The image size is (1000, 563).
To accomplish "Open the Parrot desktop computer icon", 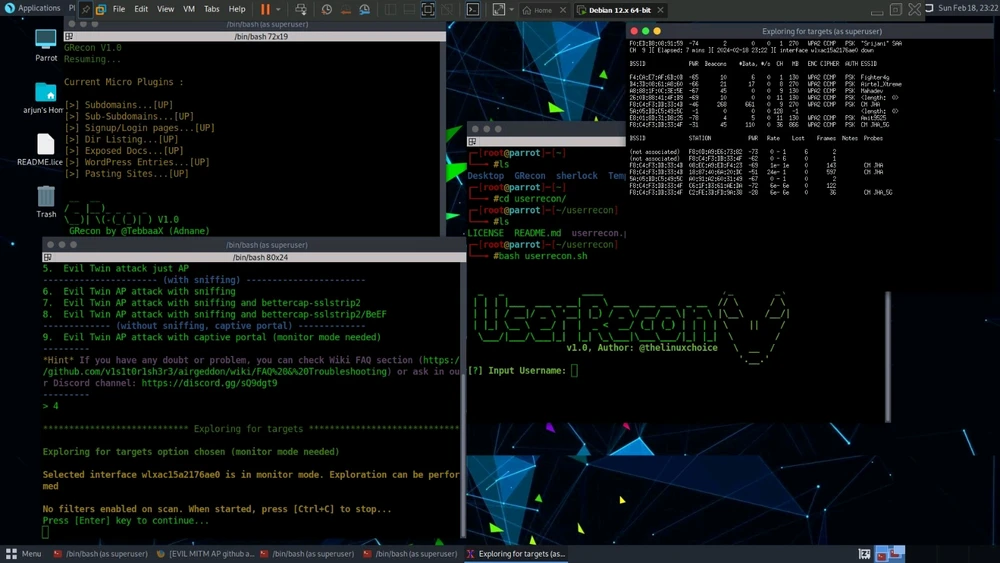I will tap(46, 45).
